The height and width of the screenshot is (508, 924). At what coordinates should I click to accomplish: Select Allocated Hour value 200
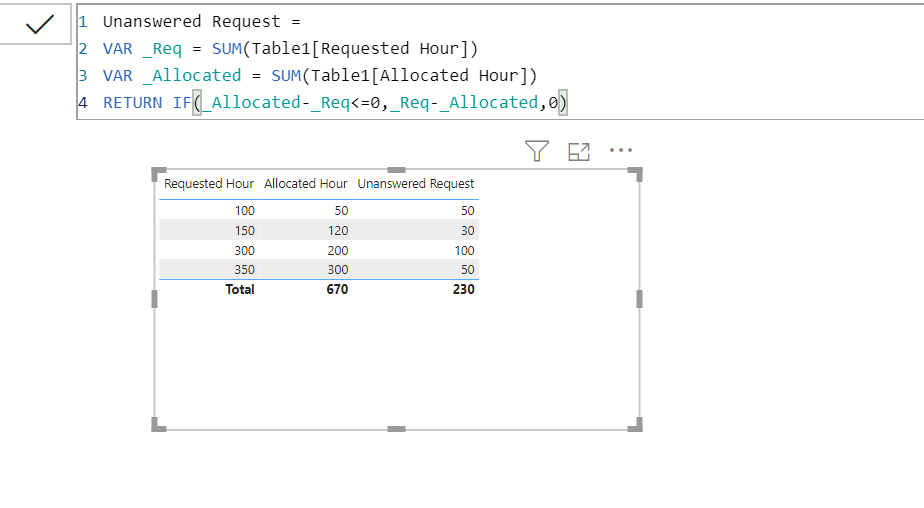pos(338,250)
